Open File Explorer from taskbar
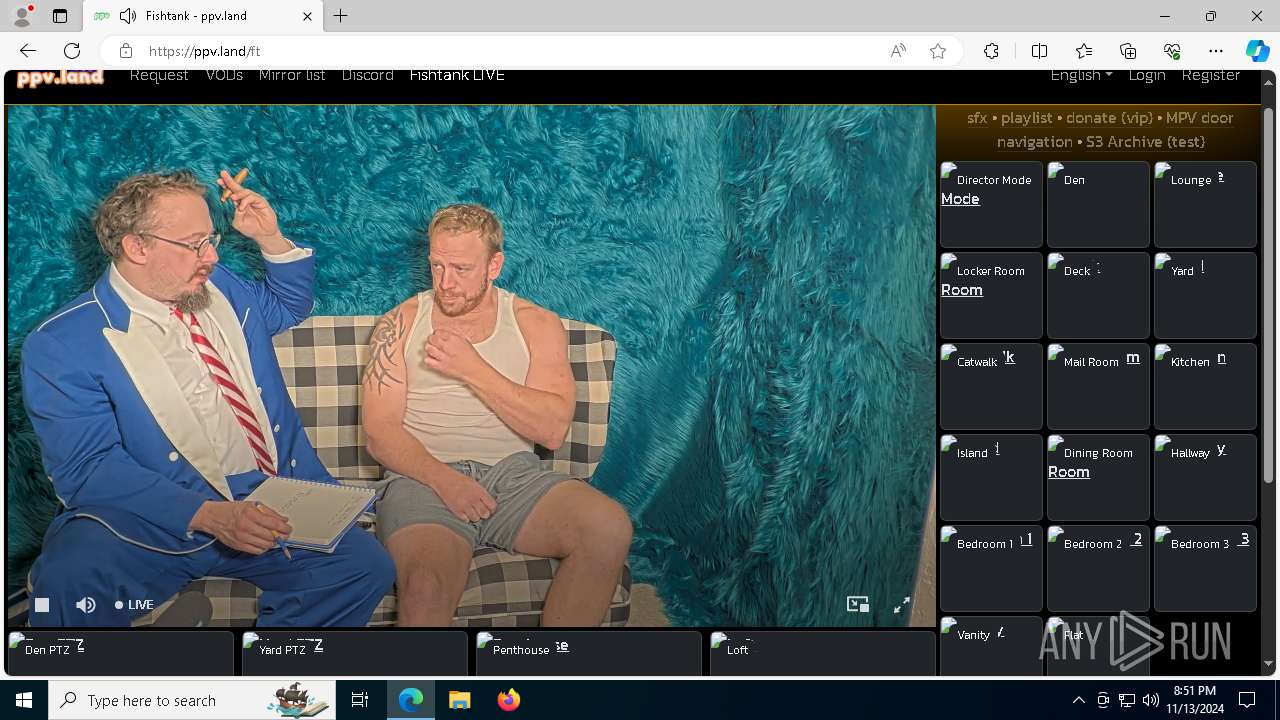 459,700
